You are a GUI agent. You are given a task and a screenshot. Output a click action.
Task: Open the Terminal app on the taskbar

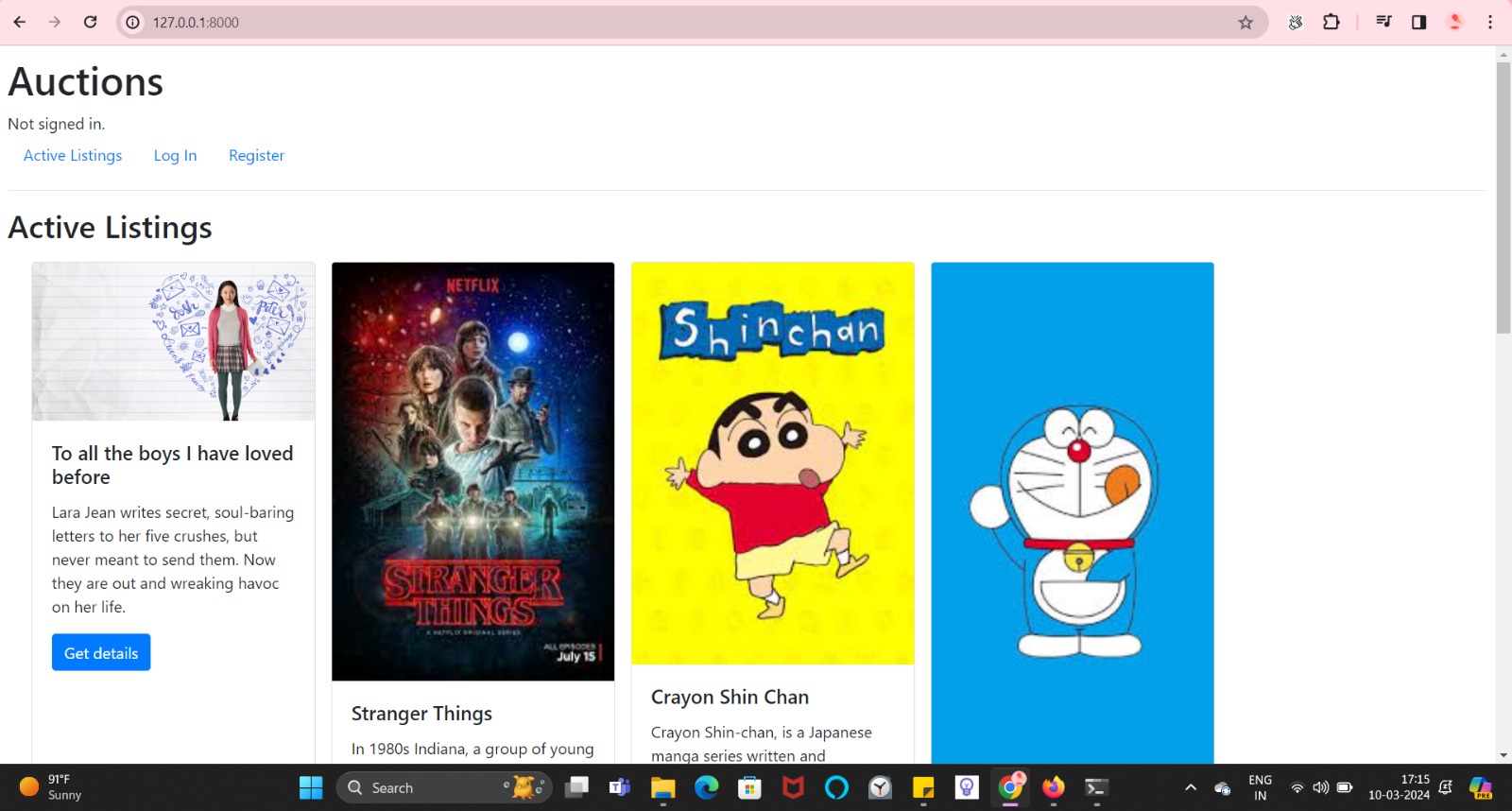pyautogui.click(x=1096, y=787)
